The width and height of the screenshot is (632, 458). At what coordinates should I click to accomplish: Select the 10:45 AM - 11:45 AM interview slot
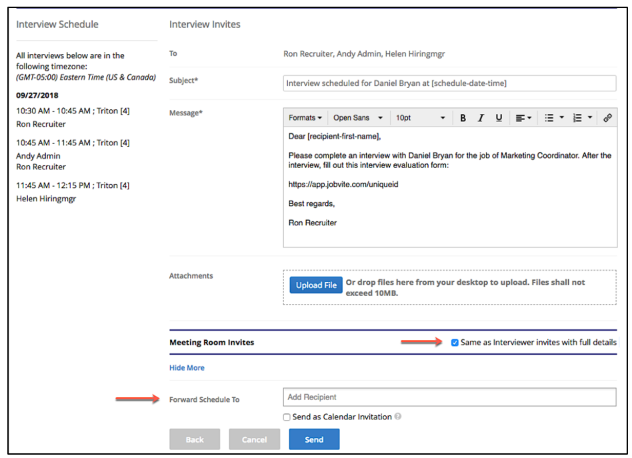tap(73, 143)
